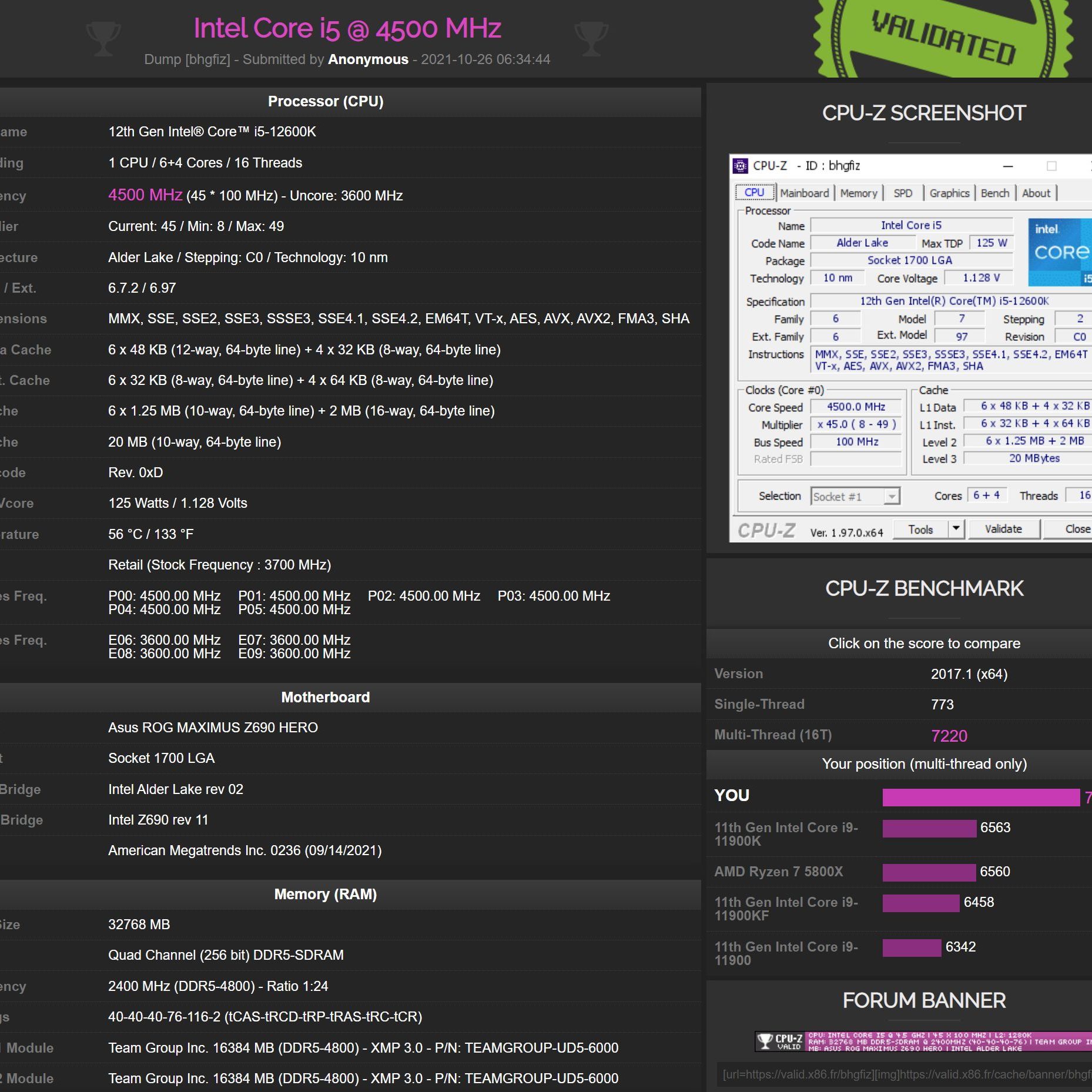
Task: Click the green Validated stamp
Action: tap(943, 39)
